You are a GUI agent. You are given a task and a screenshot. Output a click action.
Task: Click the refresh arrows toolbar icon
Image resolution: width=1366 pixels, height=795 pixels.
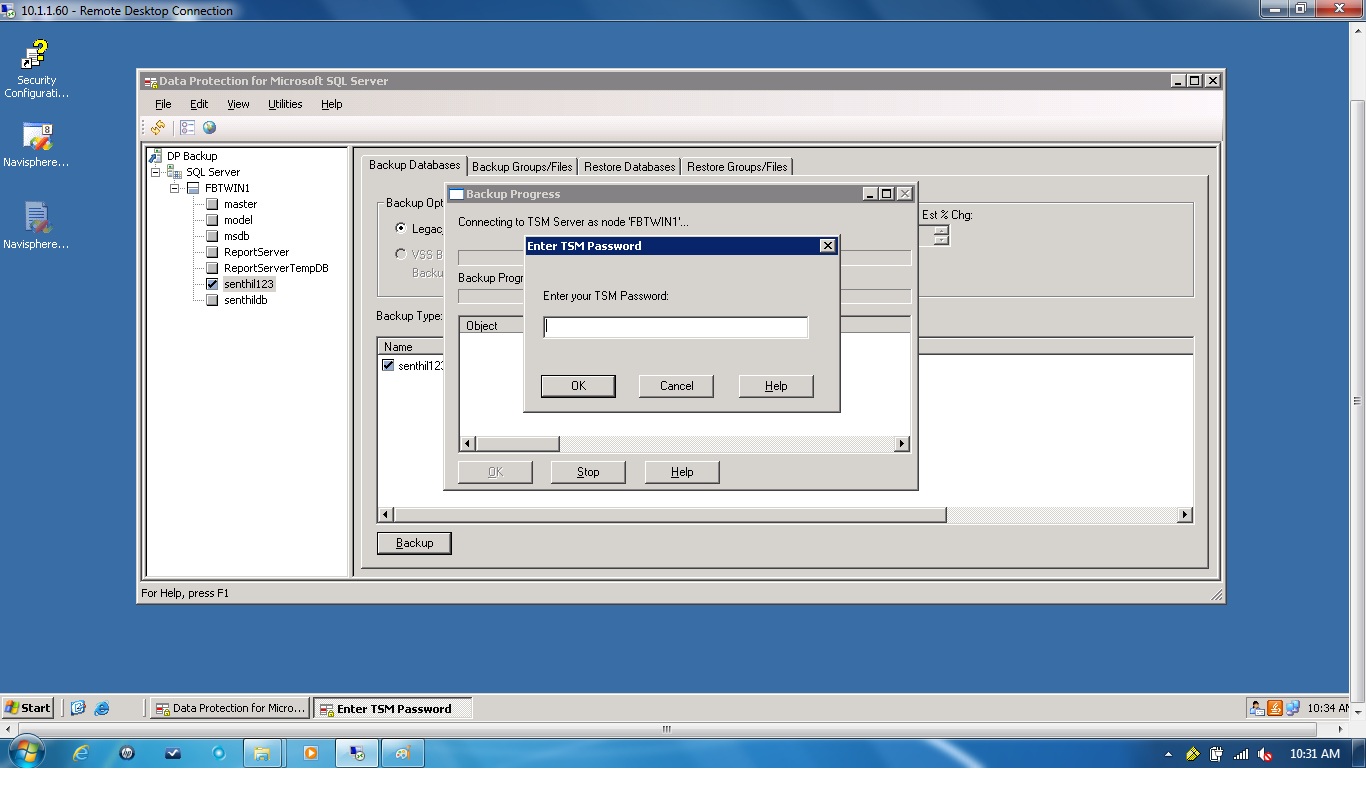click(157, 127)
